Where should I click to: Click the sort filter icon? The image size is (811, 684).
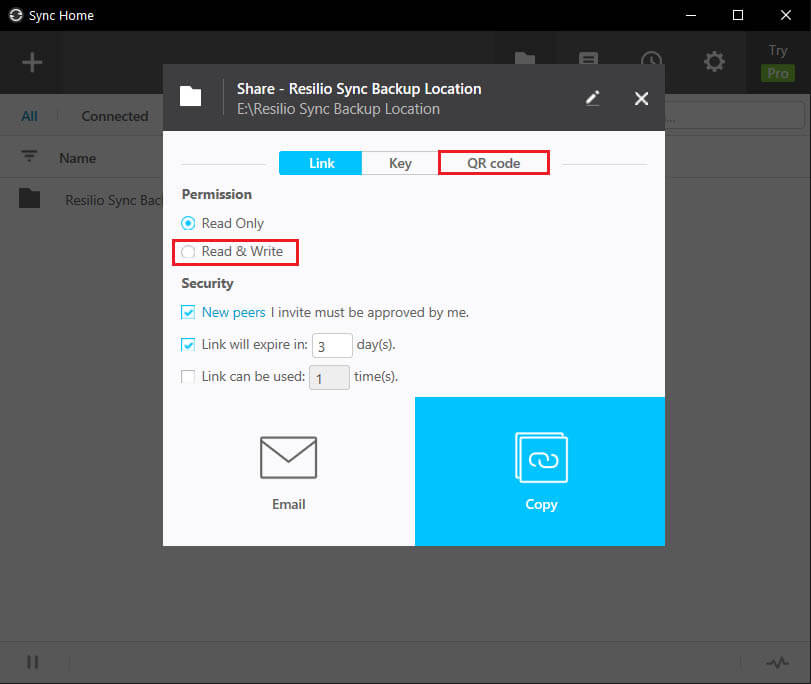29,156
